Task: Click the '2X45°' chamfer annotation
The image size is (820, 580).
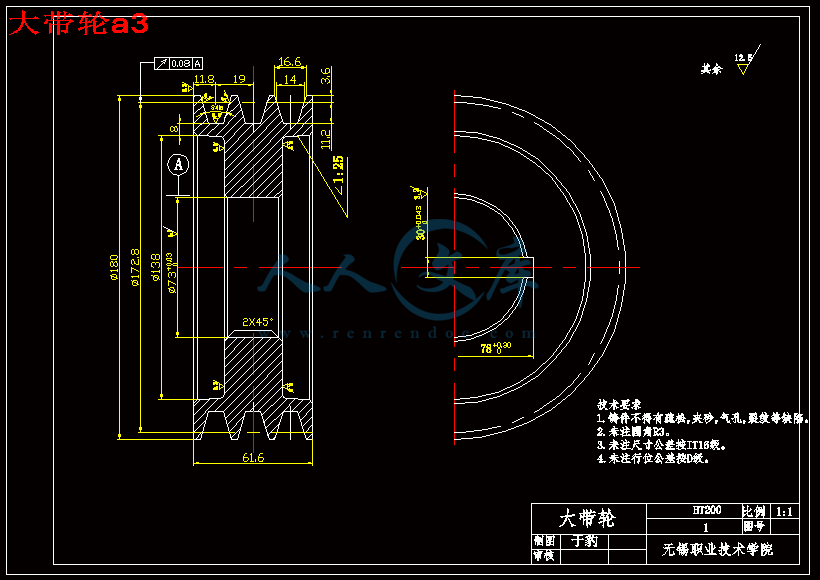Action: [x=258, y=322]
